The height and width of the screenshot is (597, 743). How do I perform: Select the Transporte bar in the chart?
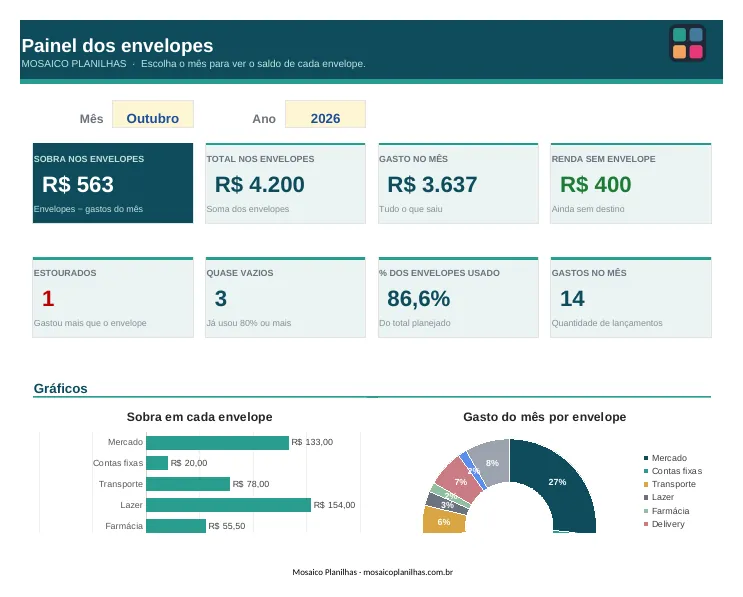click(x=188, y=484)
